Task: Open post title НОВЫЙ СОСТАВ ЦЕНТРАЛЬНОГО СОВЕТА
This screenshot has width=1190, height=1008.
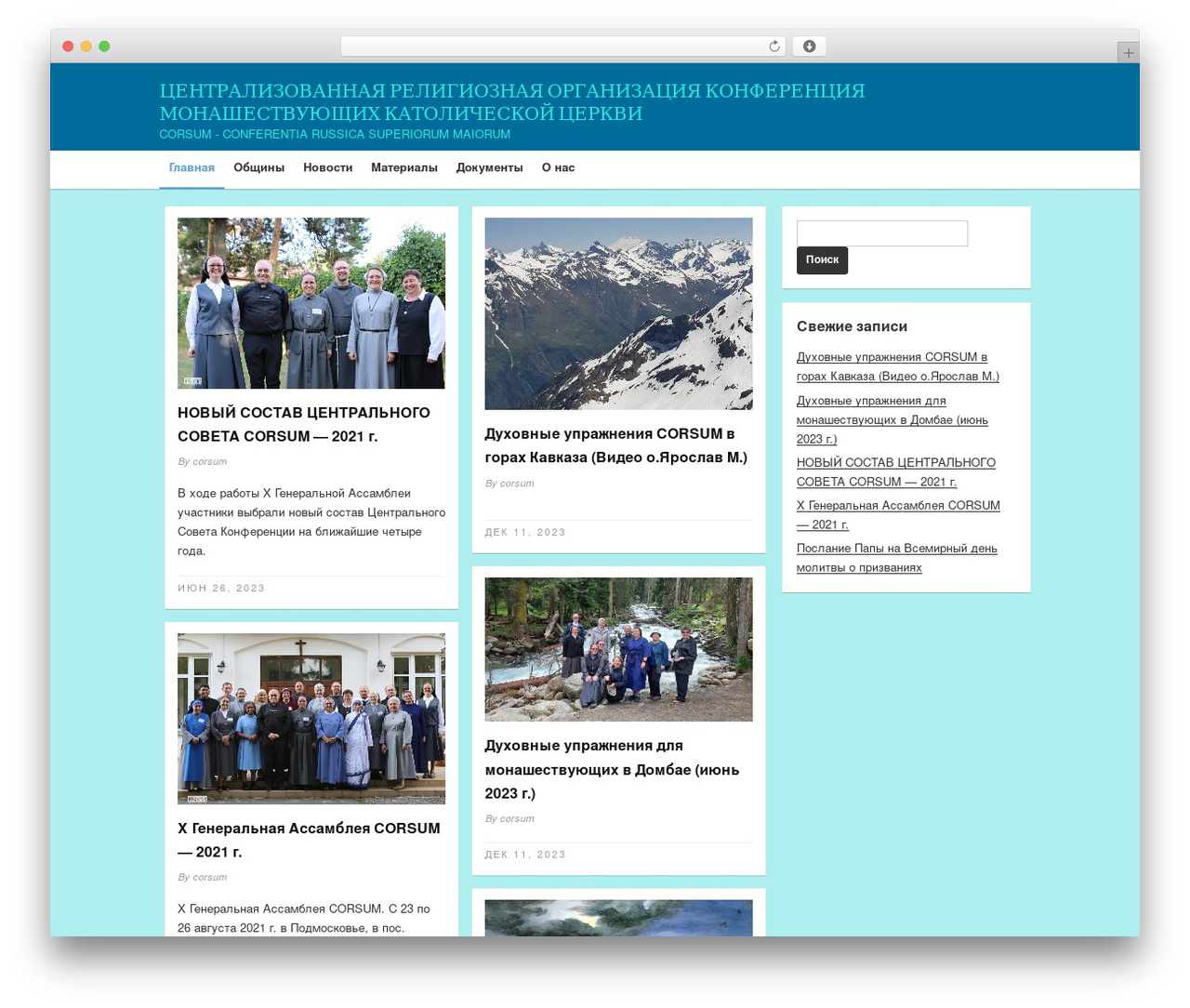Action: (304, 424)
